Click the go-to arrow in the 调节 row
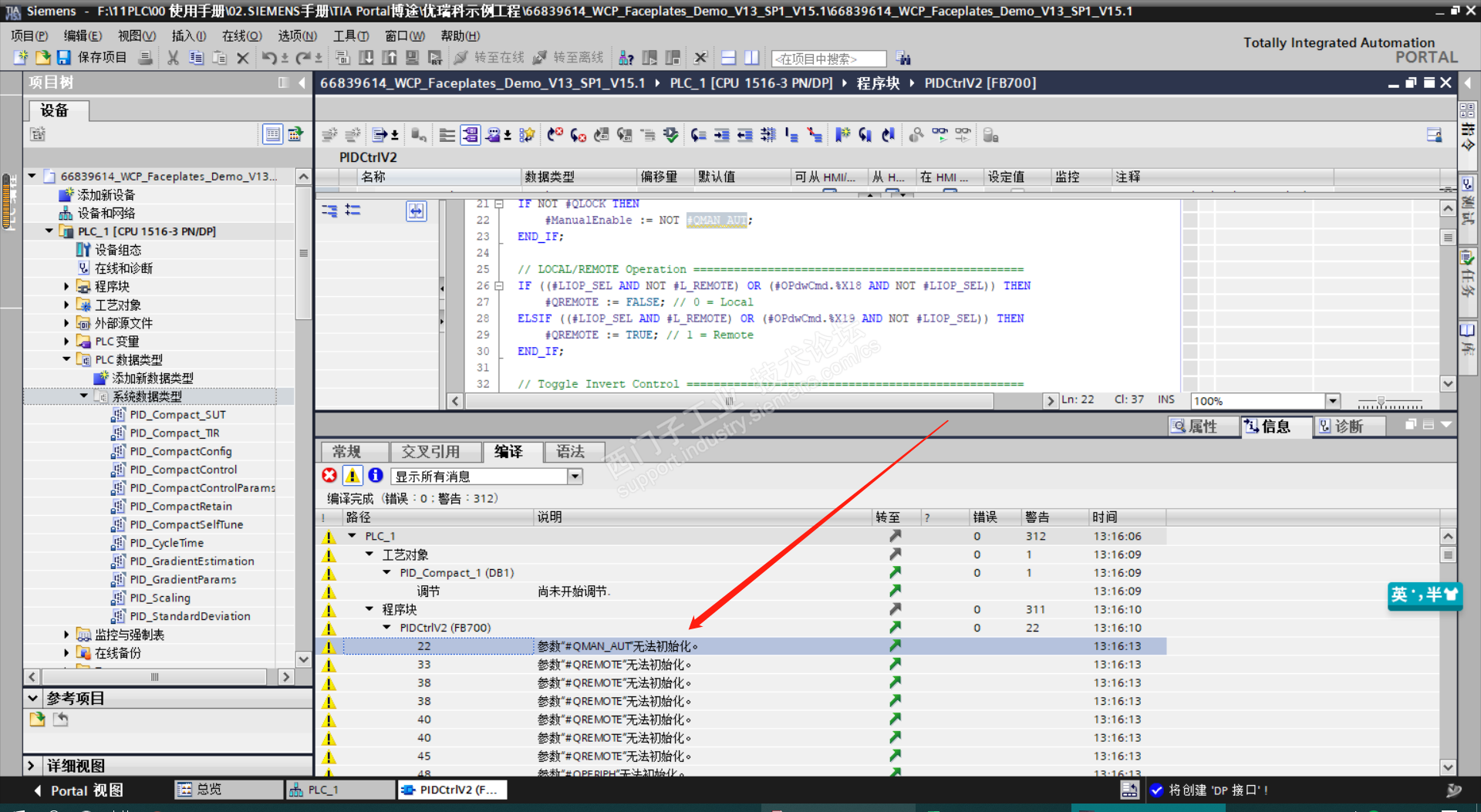1481x812 pixels. pos(895,591)
